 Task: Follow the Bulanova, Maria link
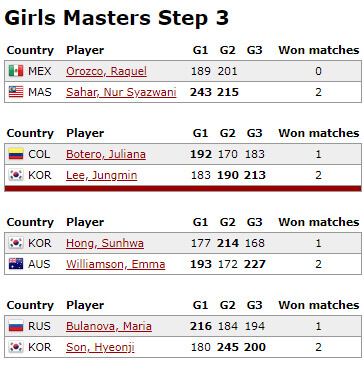[109, 326]
